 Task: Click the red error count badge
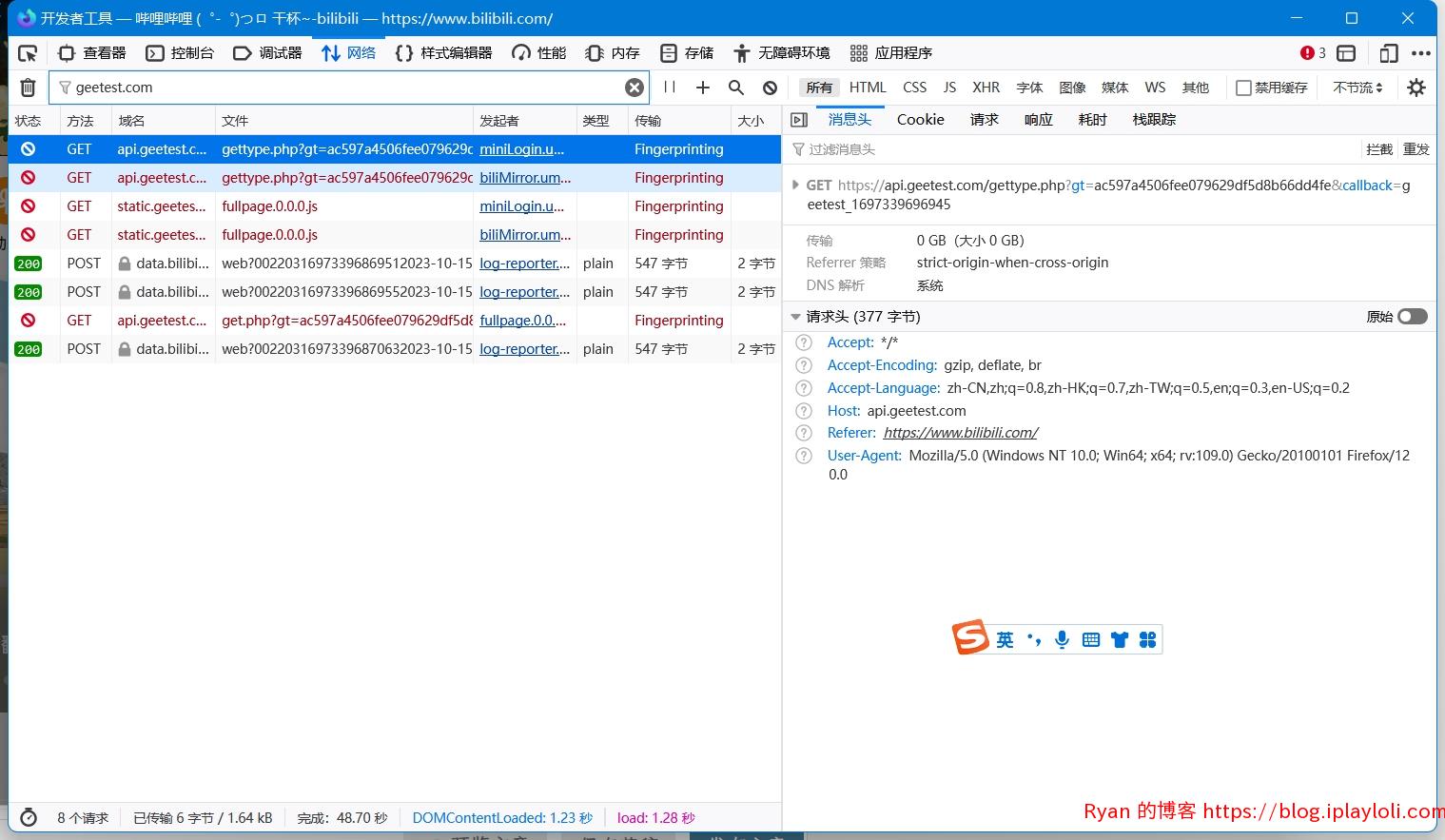1313,53
